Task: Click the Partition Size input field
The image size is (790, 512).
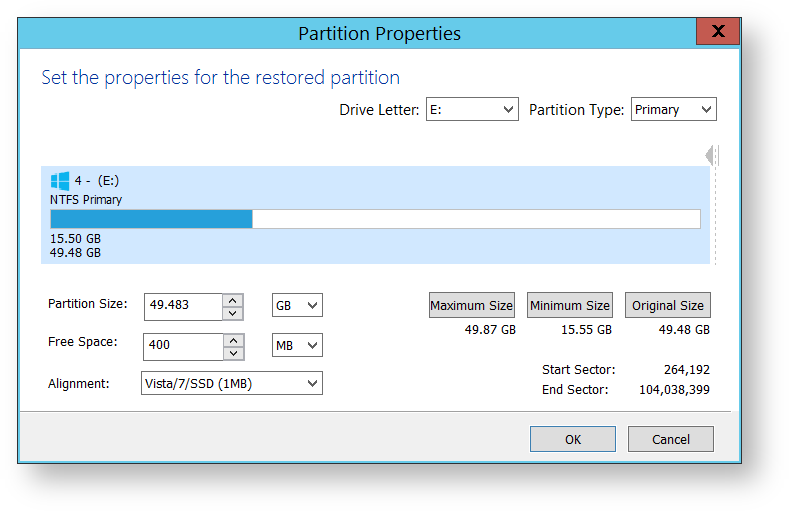Action: tap(183, 307)
